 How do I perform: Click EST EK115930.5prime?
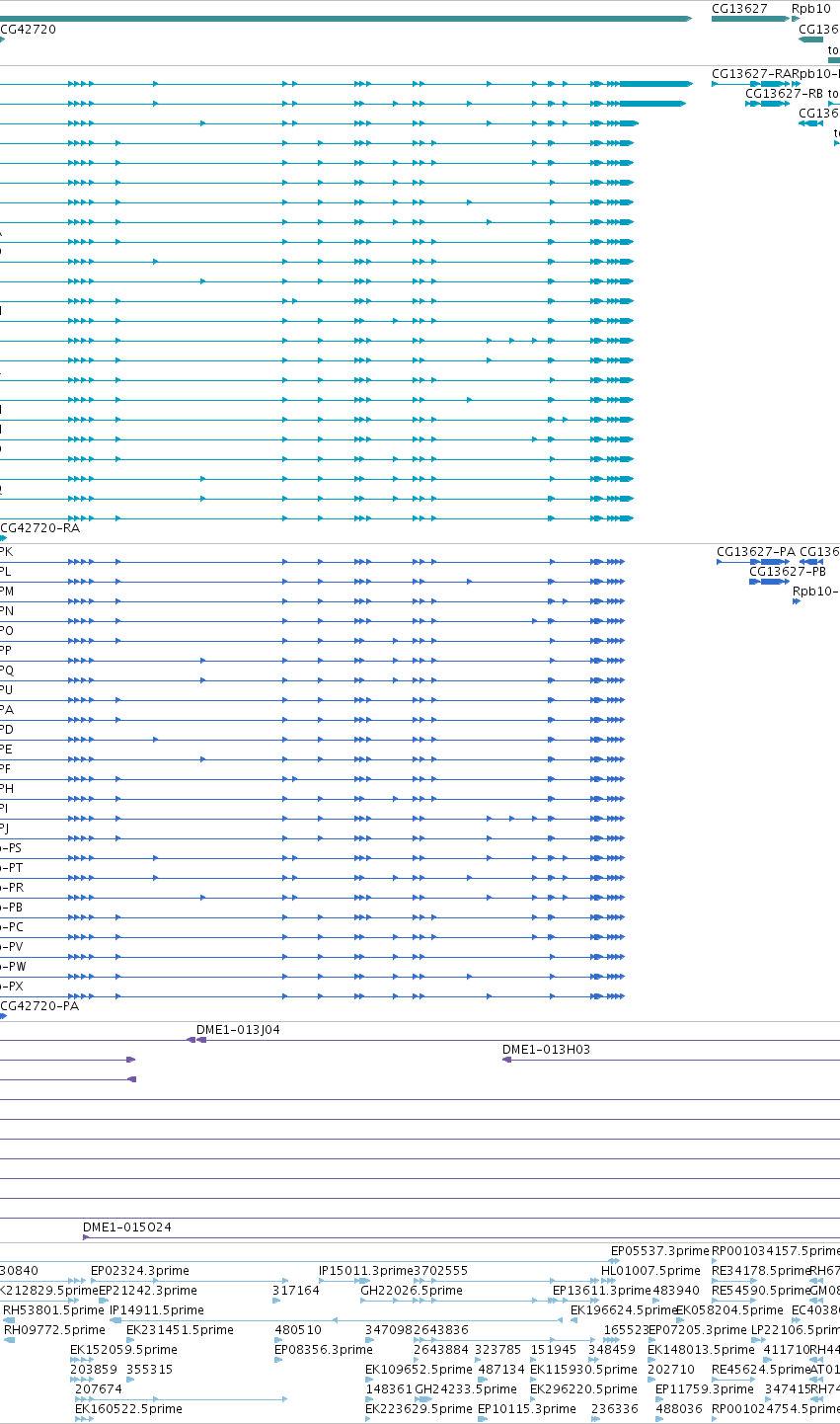tap(583, 1370)
